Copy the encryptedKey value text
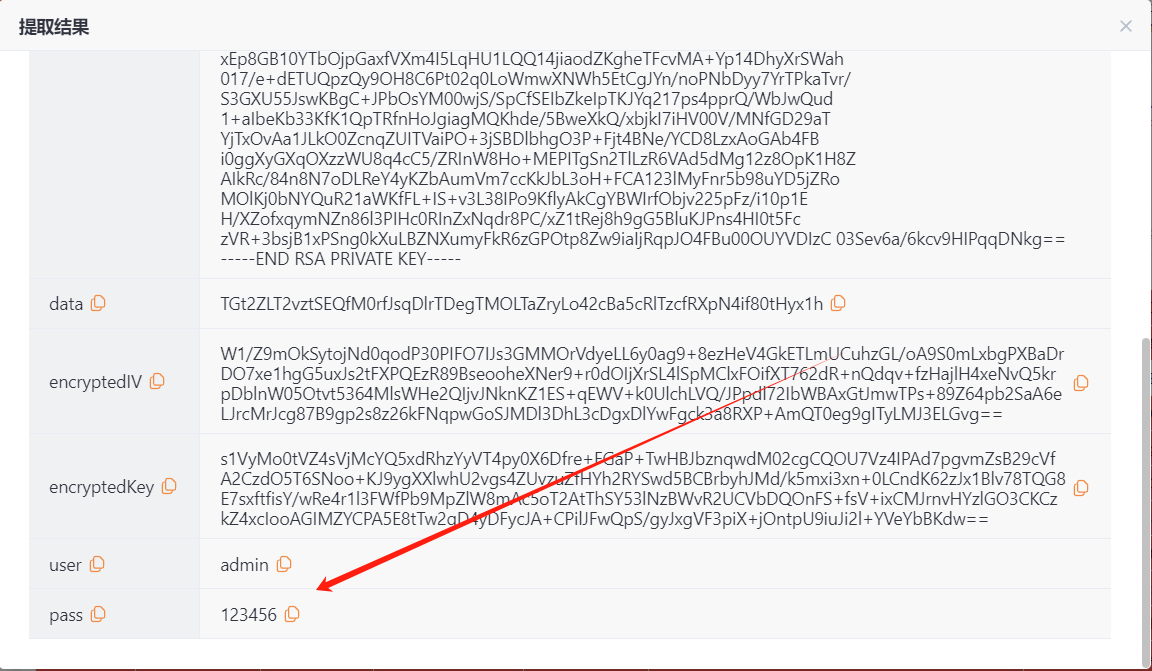 point(1081,488)
